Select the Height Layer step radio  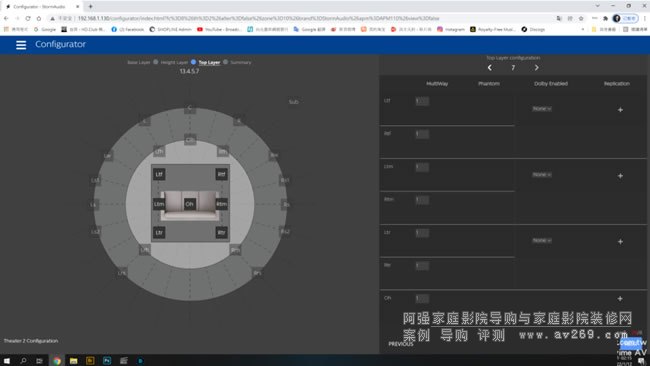point(193,62)
